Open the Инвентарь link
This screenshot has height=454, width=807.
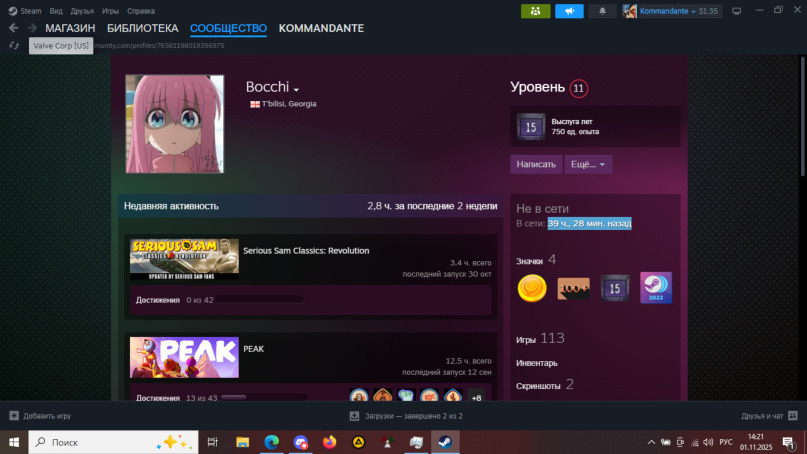[x=537, y=363]
